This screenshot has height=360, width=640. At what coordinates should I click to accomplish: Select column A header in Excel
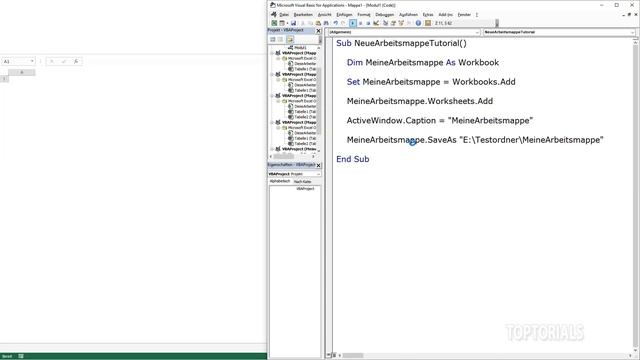coord(22,72)
